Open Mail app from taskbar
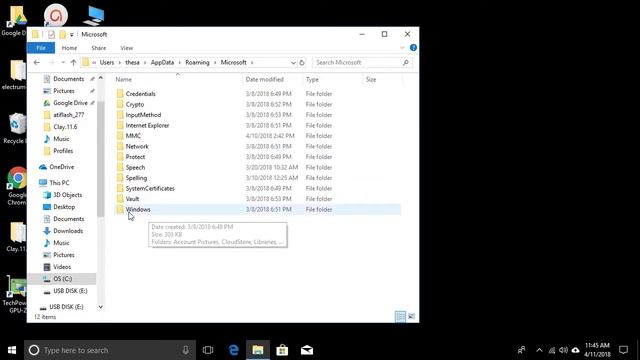The image size is (640, 360). [x=307, y=350]
